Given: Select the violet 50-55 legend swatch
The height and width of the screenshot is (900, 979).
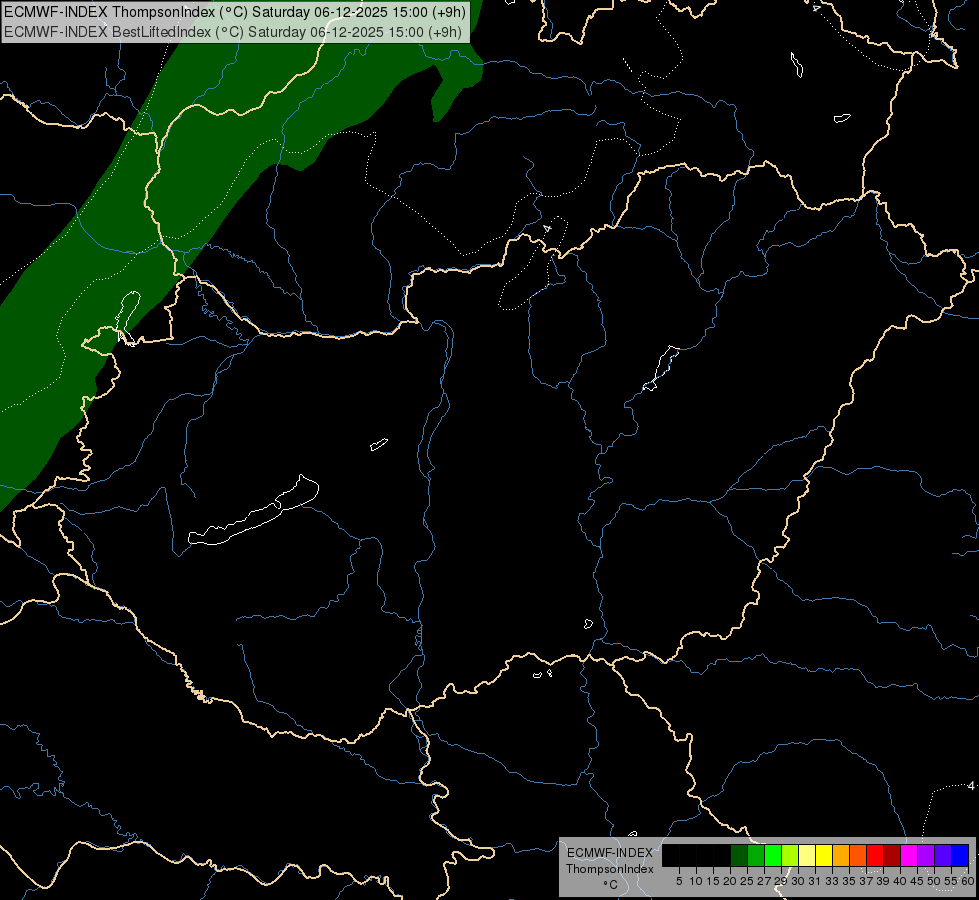Looking at the screenshot, I should click(x=943, y=855).
